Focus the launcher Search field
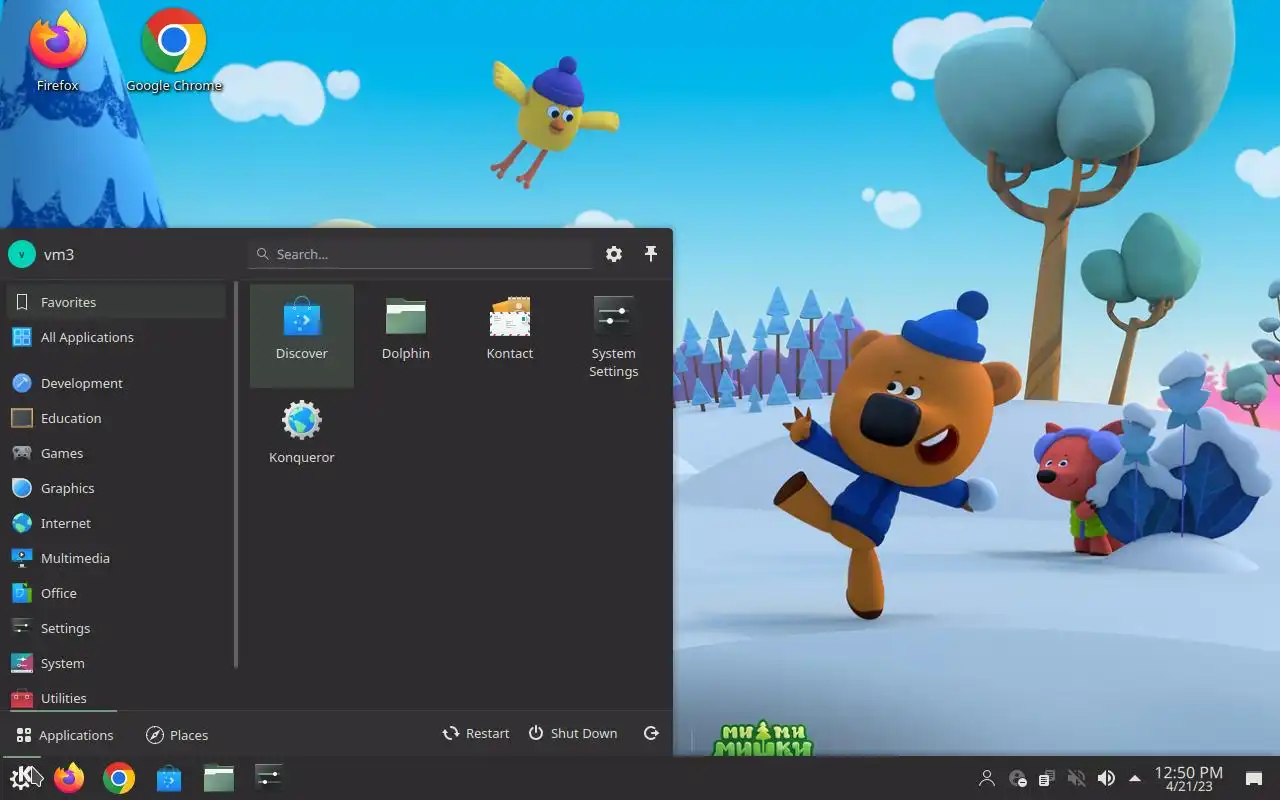This screenshot has width=1280, height=800. click(x=420, y=254)
